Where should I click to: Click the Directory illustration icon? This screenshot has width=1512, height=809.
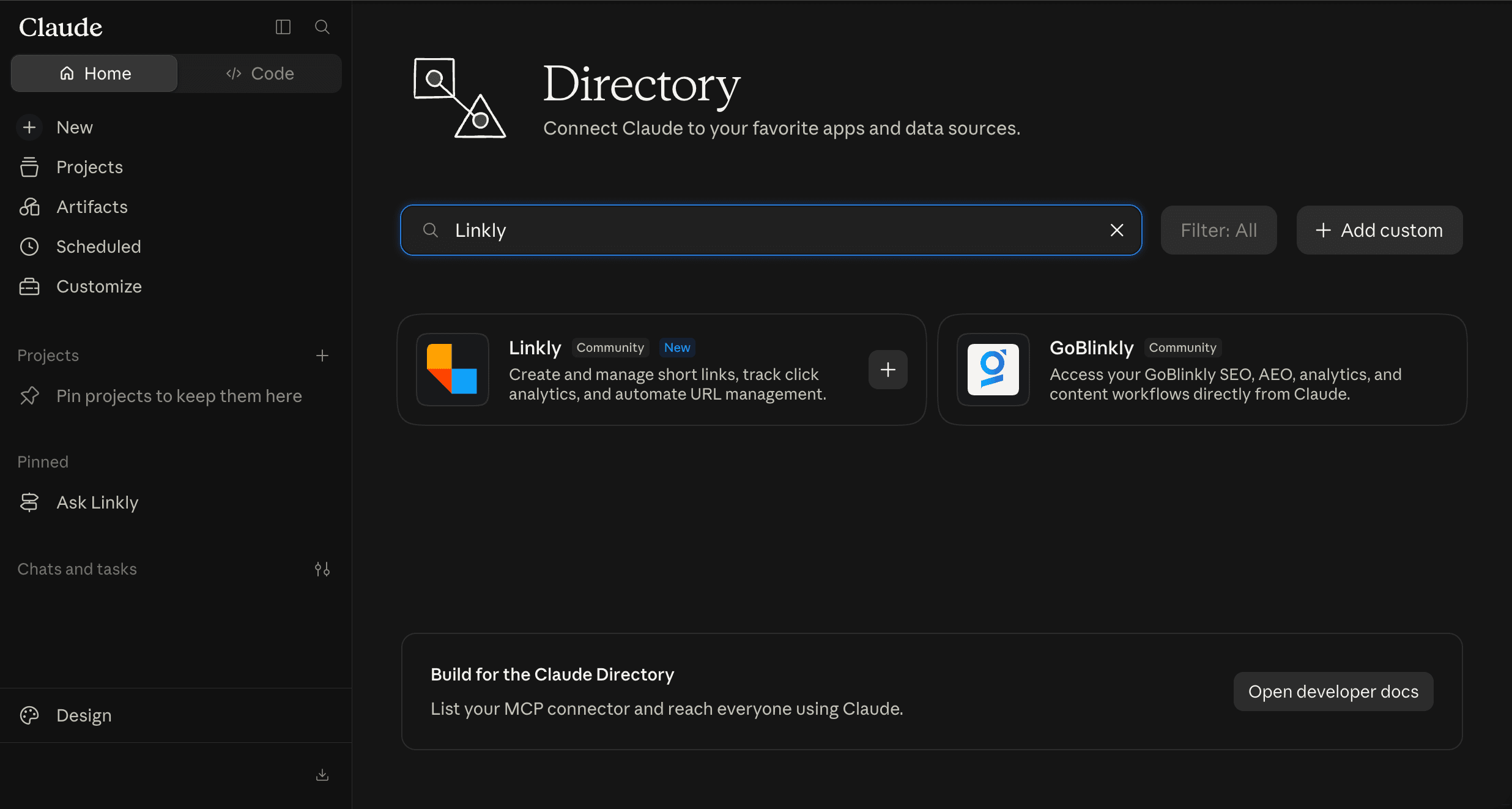tap(460, 98)
